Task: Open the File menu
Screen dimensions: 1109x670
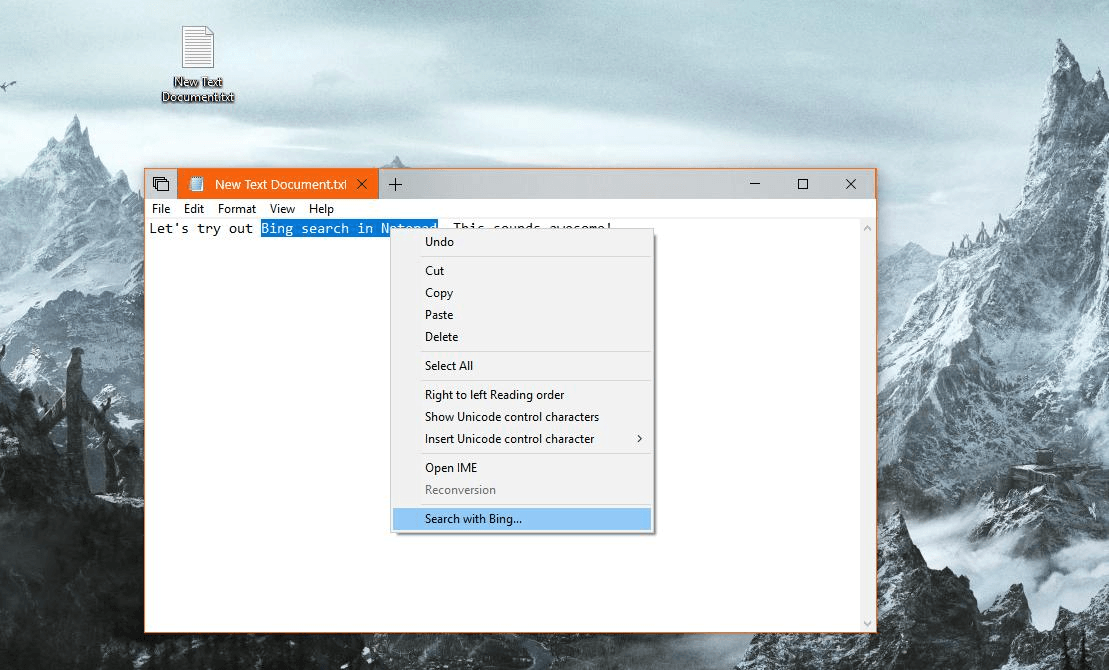Action: pyautogui.click(x=161, y=209)
